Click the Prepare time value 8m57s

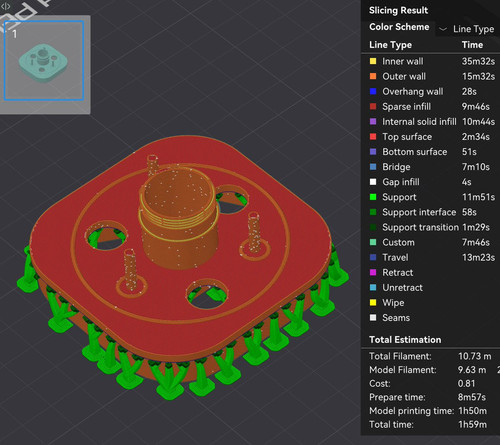click(x=472, y=397)
